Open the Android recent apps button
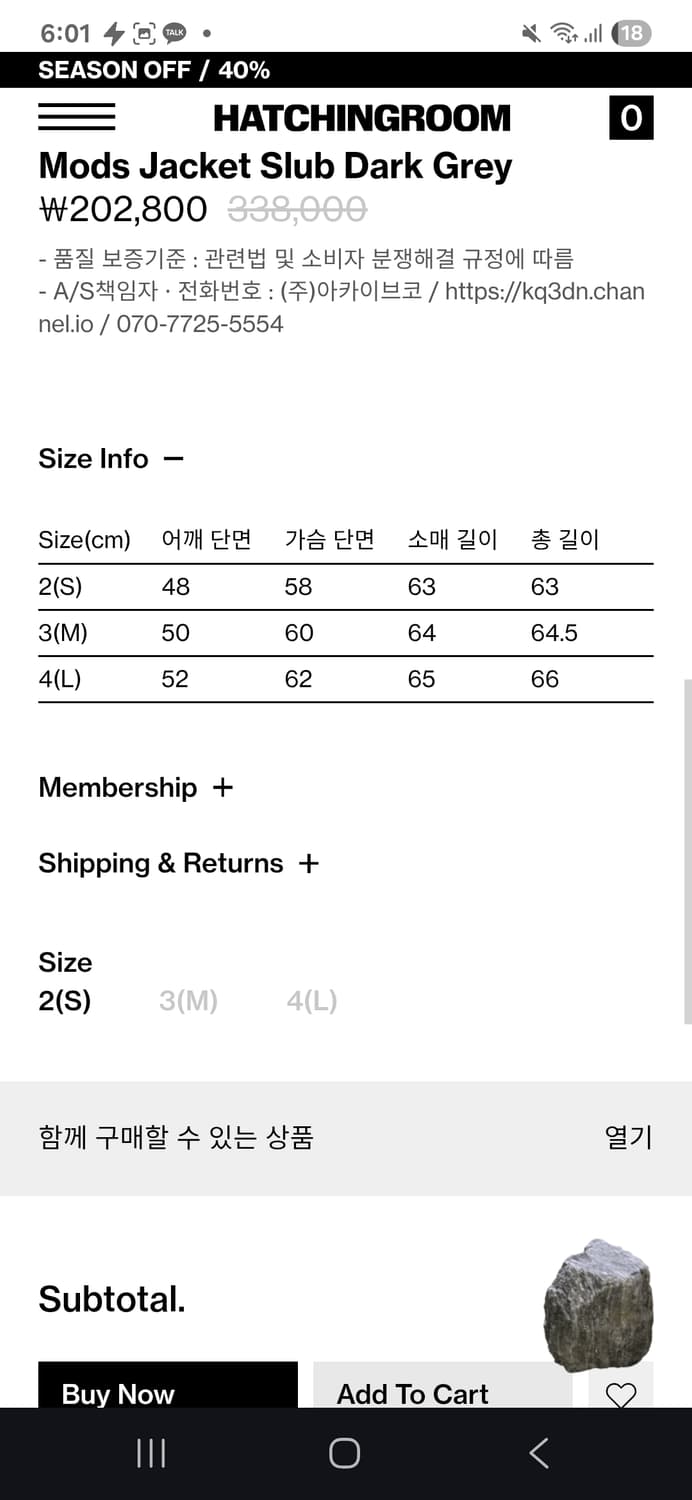This screenshot has height=1500, width=692. click(151, 1453)
